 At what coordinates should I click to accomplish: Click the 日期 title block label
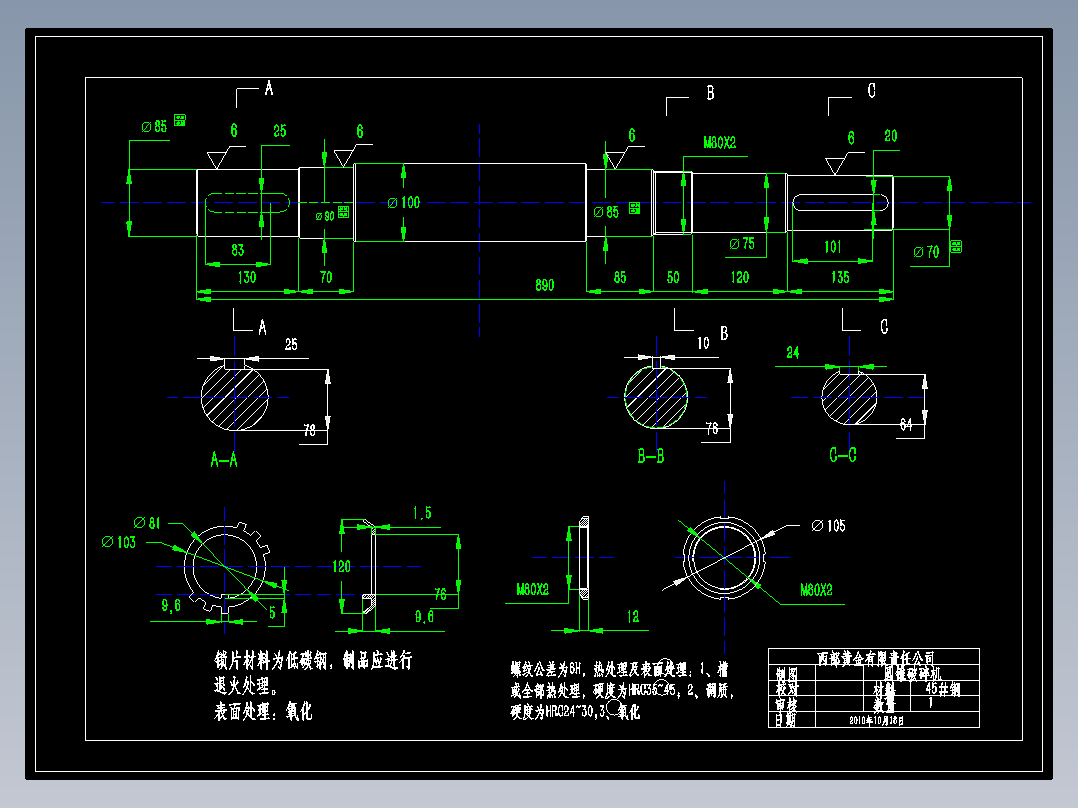coord(786,719)
